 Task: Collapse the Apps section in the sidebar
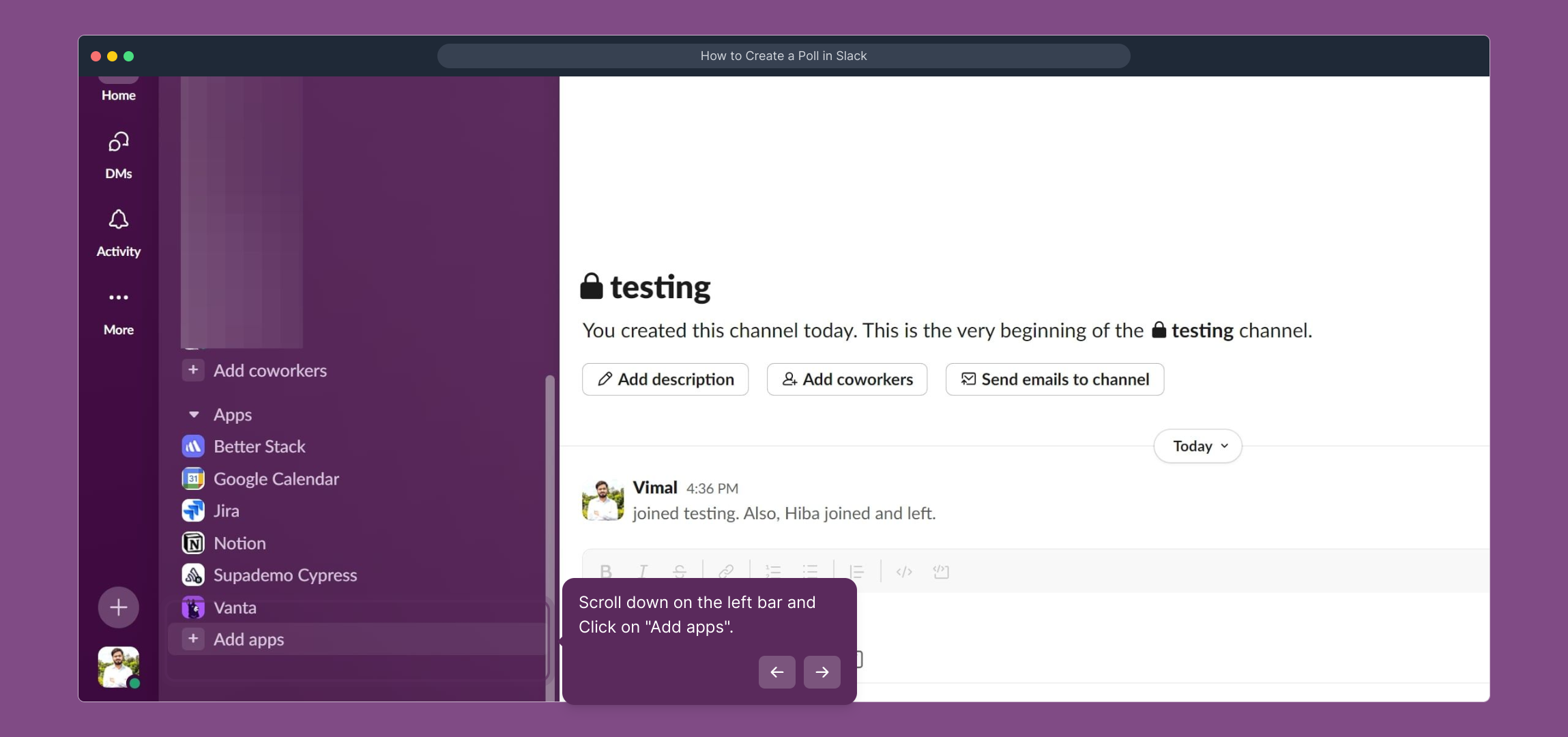(x=193, y=414)
